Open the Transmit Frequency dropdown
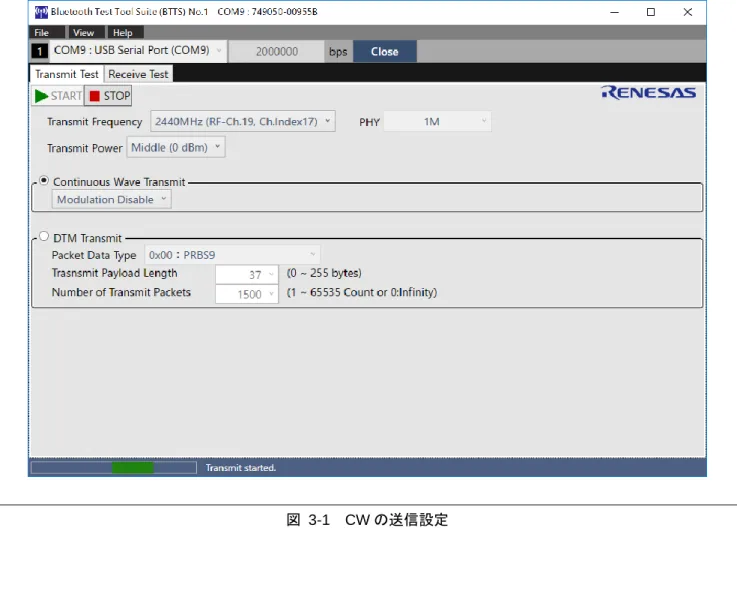 point(243,121)
